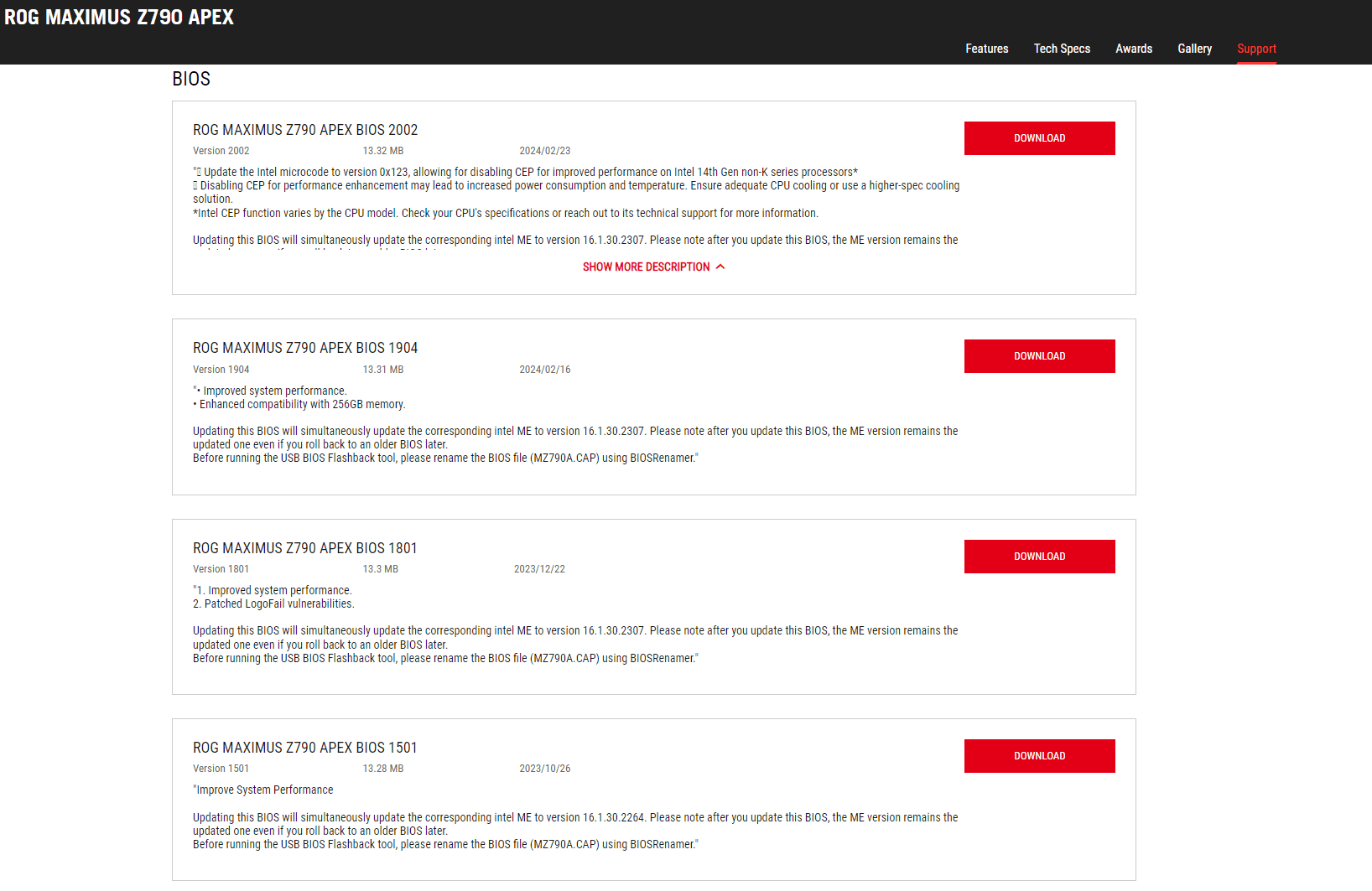Click the 2023/10/26 release date
1372x891 pixels.
coord(545,769)
